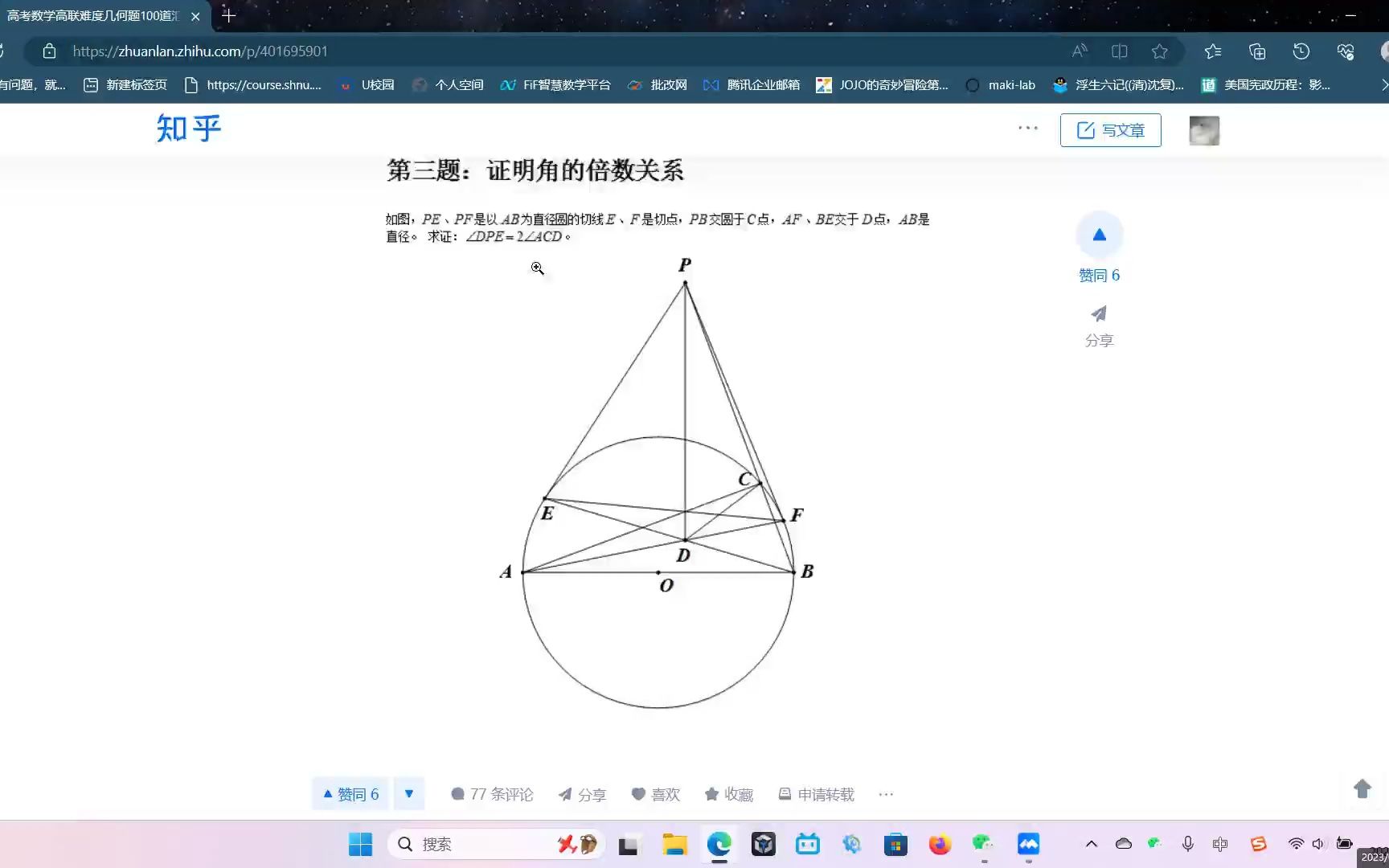Open the 美国宪政历程 bookmark
The width and height of the screenshot is (1389, 868).
[x=1265, y=85]
